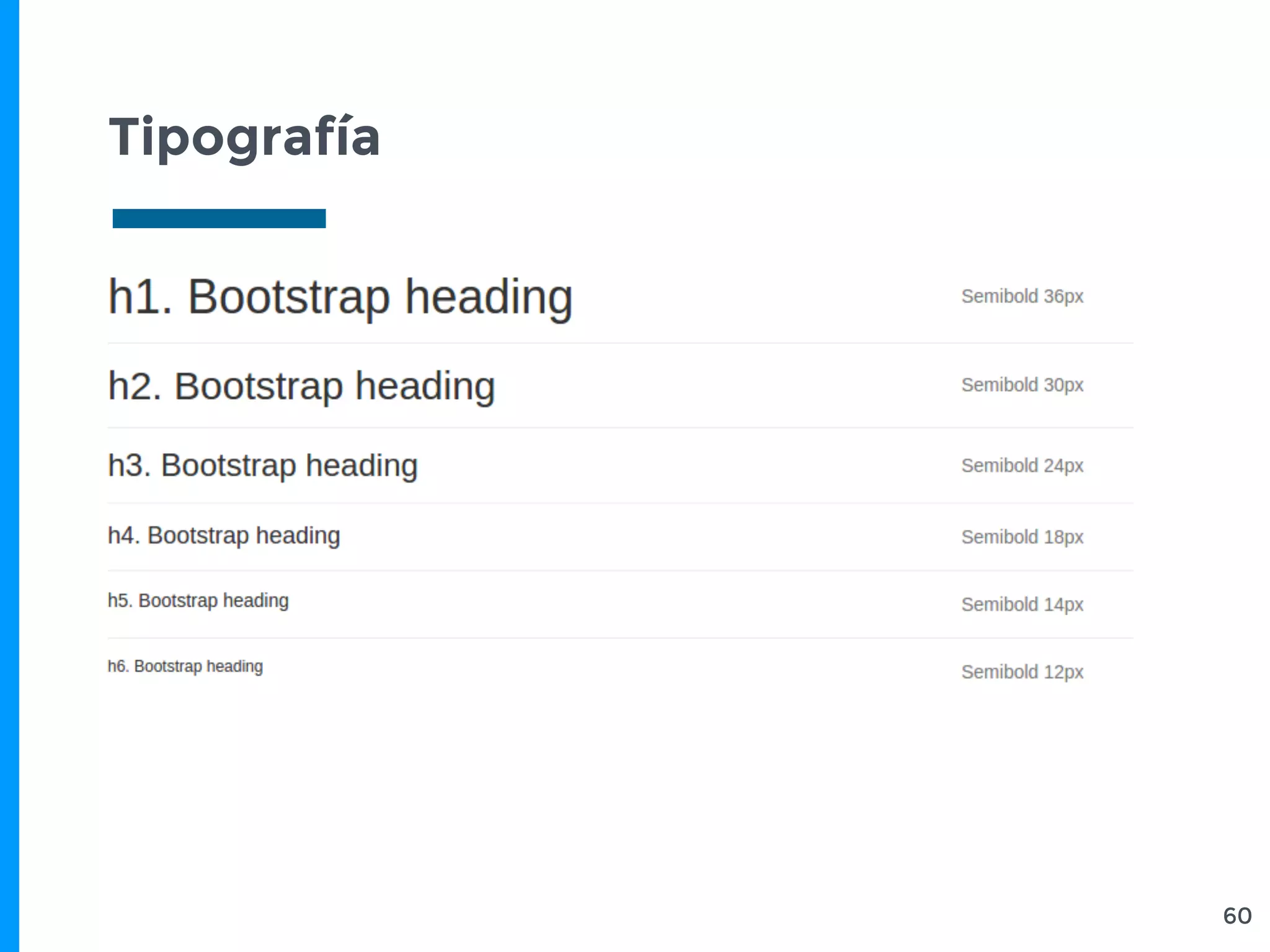Viewport: 1270px width, 952px height.
Task: Select the h3. Bootstrap heading line
Action: (x=262, y=465)
